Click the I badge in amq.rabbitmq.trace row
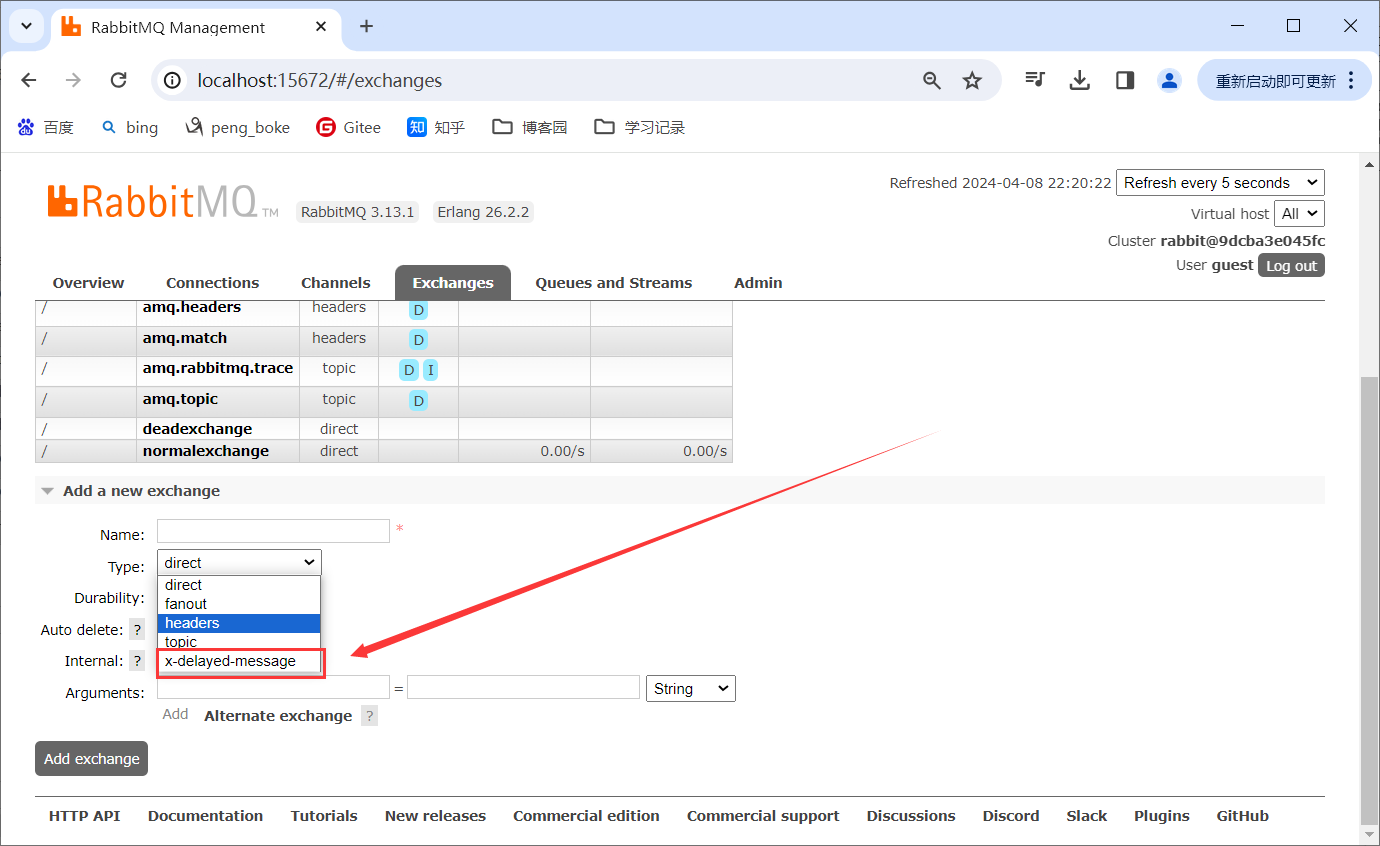 click(x=430, y=370)
